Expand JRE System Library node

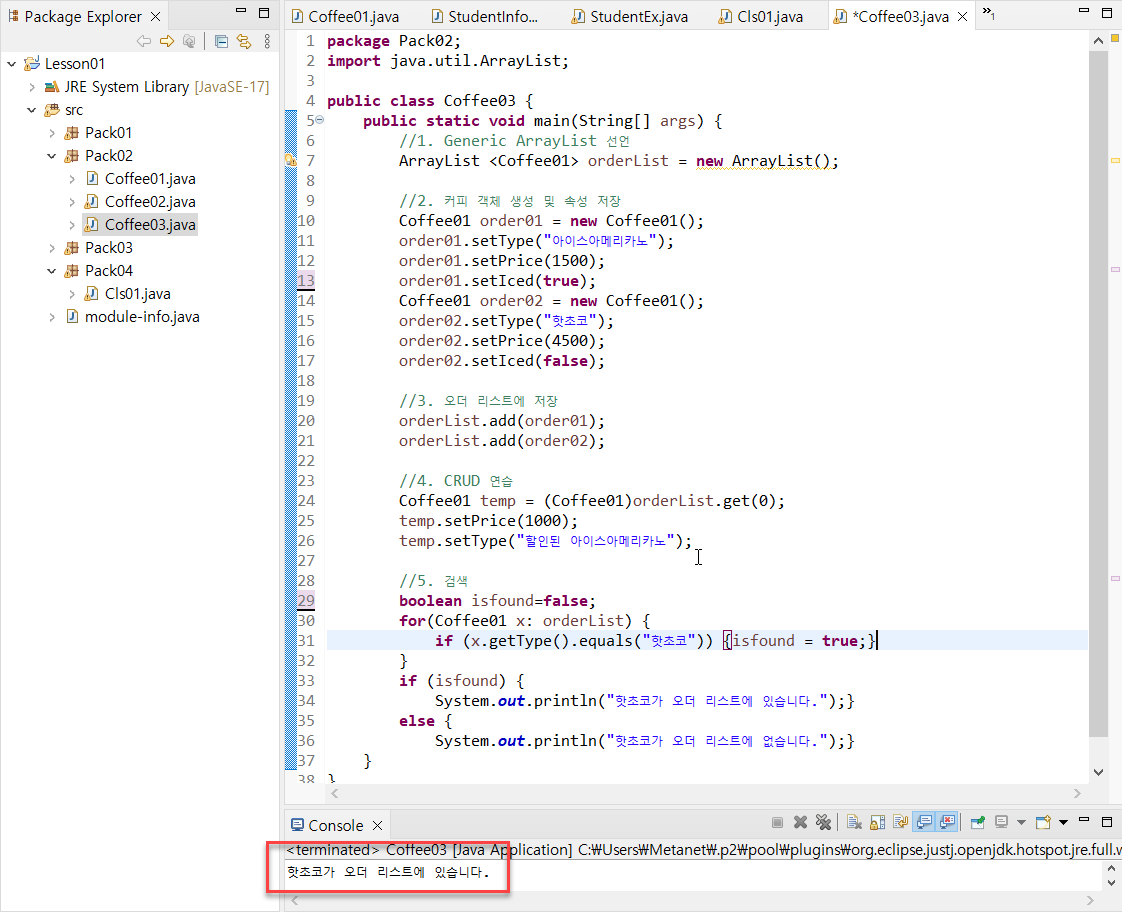pyautogui.click(x=31, y=87)
